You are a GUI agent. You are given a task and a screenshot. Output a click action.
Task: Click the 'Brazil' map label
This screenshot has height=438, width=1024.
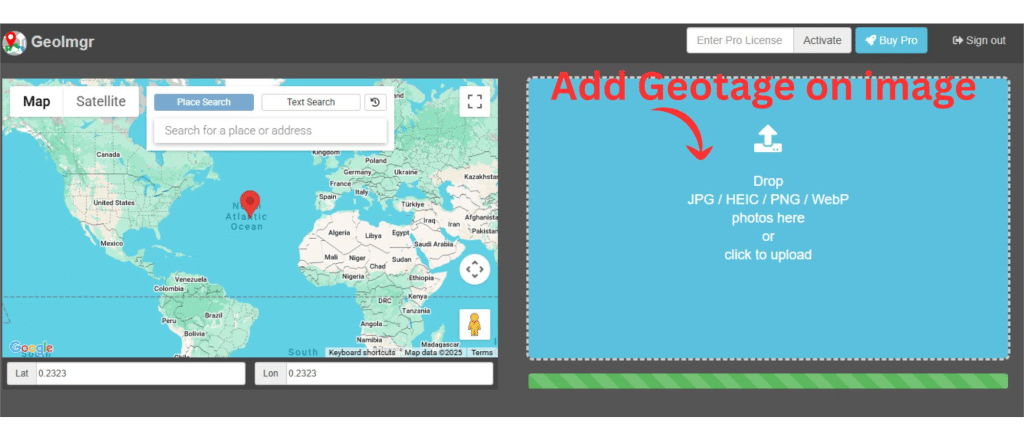[214, 315]
